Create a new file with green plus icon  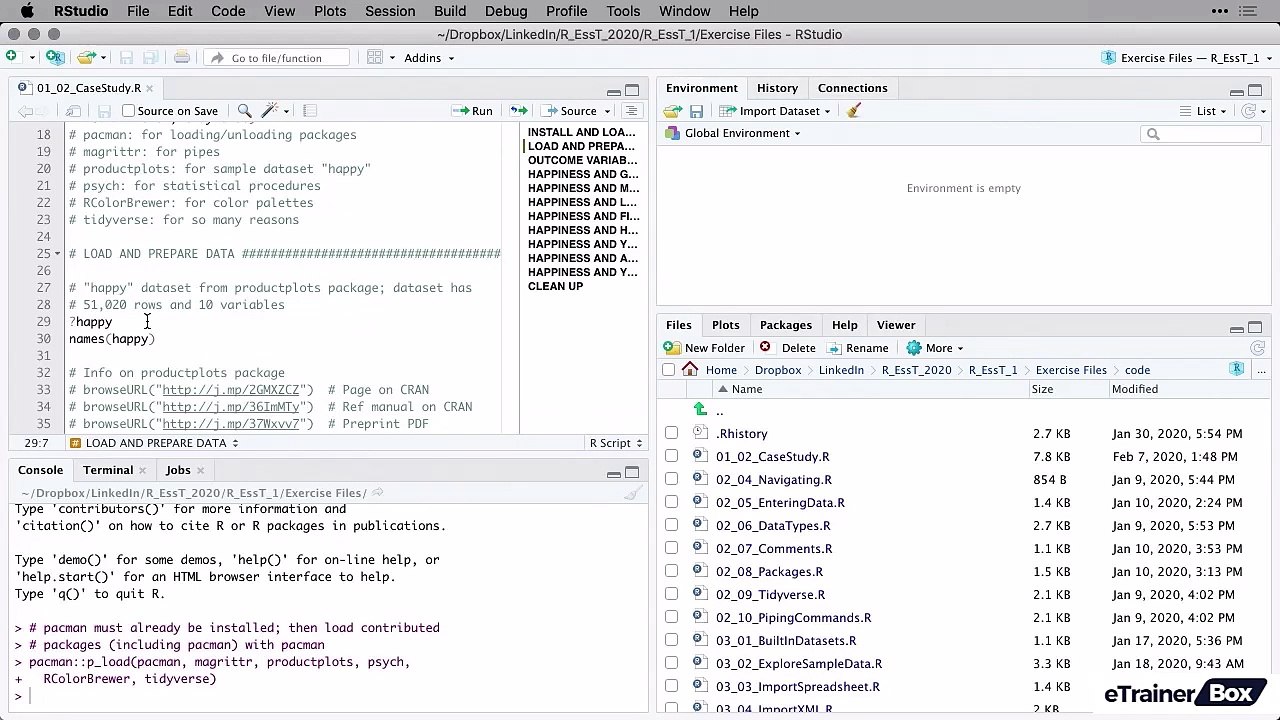[x=11, y=57]
